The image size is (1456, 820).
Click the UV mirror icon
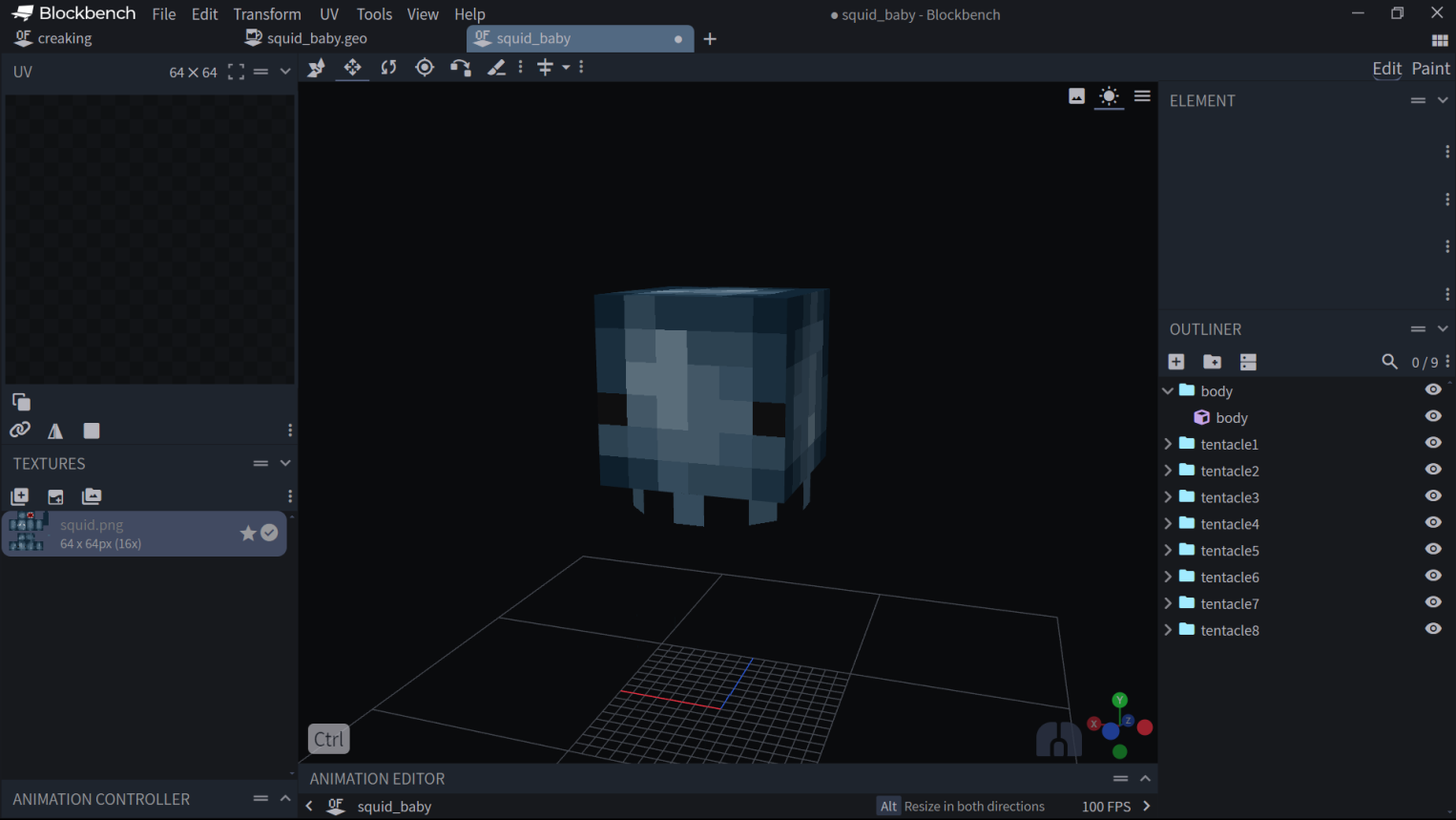pyautogui.click(x=55, y=431)
